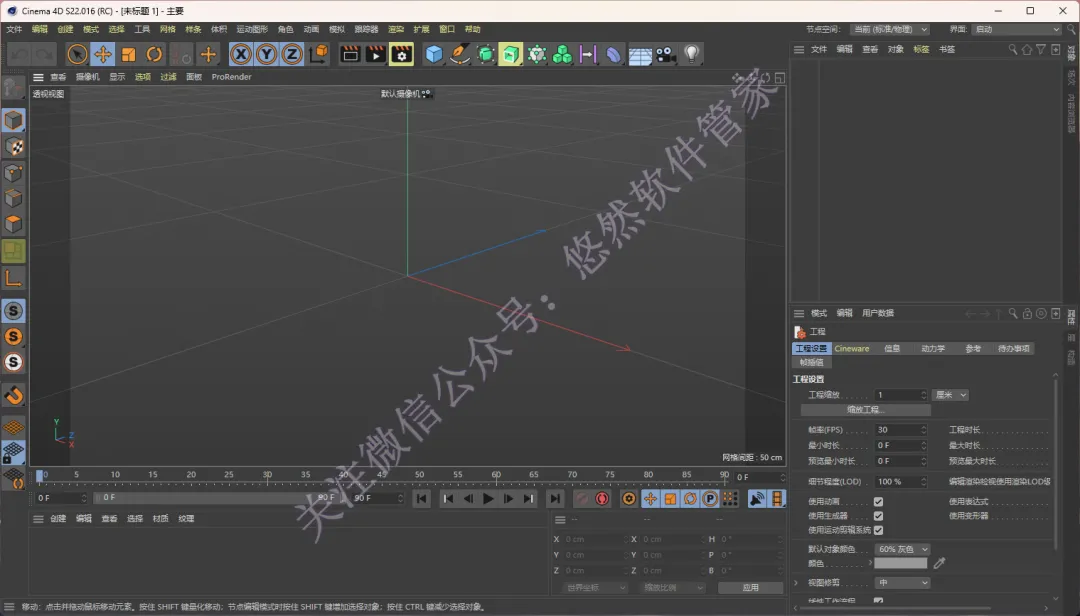Add a Floor environment object icon

[640, 54]
